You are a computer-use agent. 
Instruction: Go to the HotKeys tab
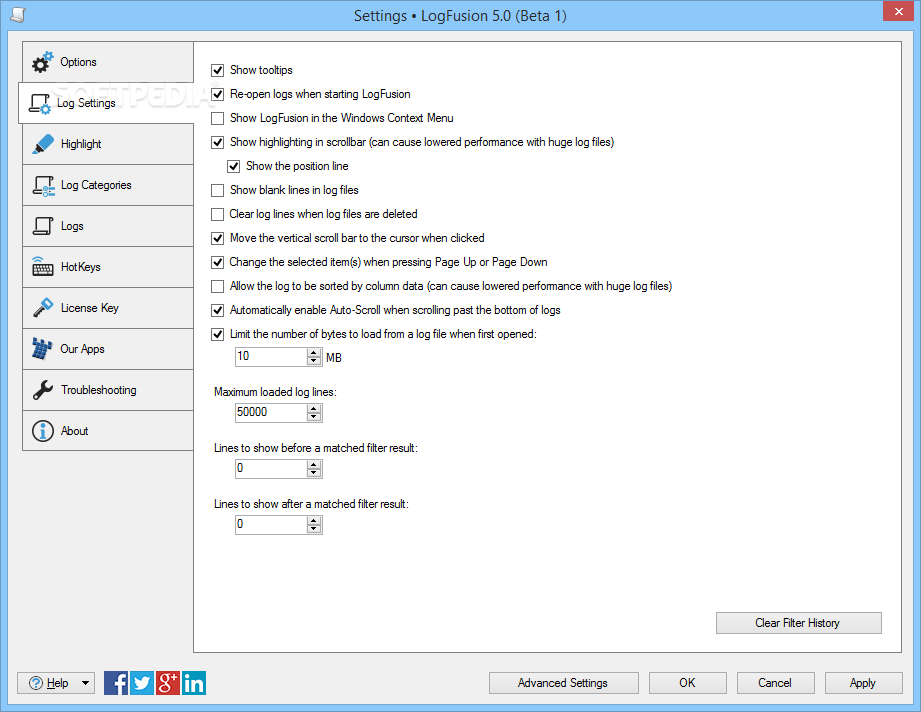tap(108, 267)
